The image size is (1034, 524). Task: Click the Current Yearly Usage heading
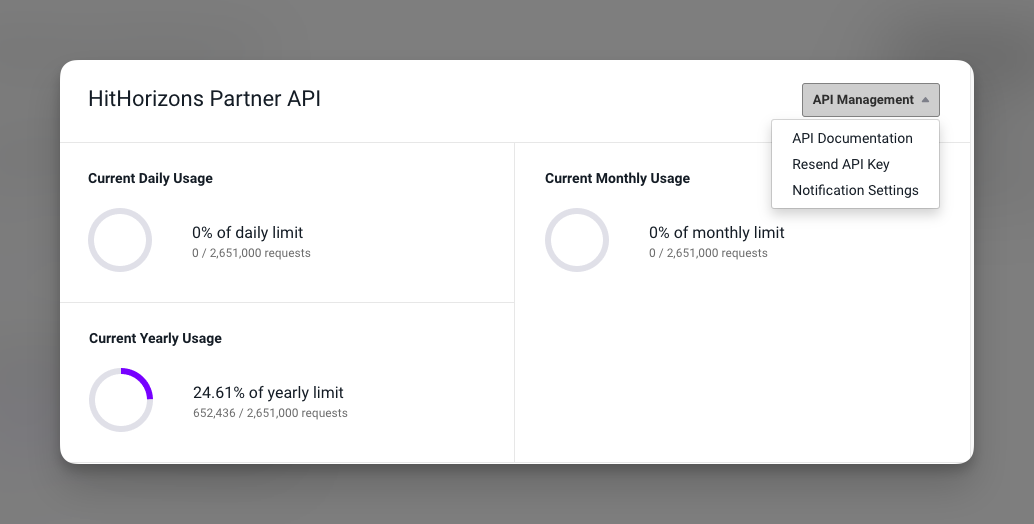(x=155, y=339)
